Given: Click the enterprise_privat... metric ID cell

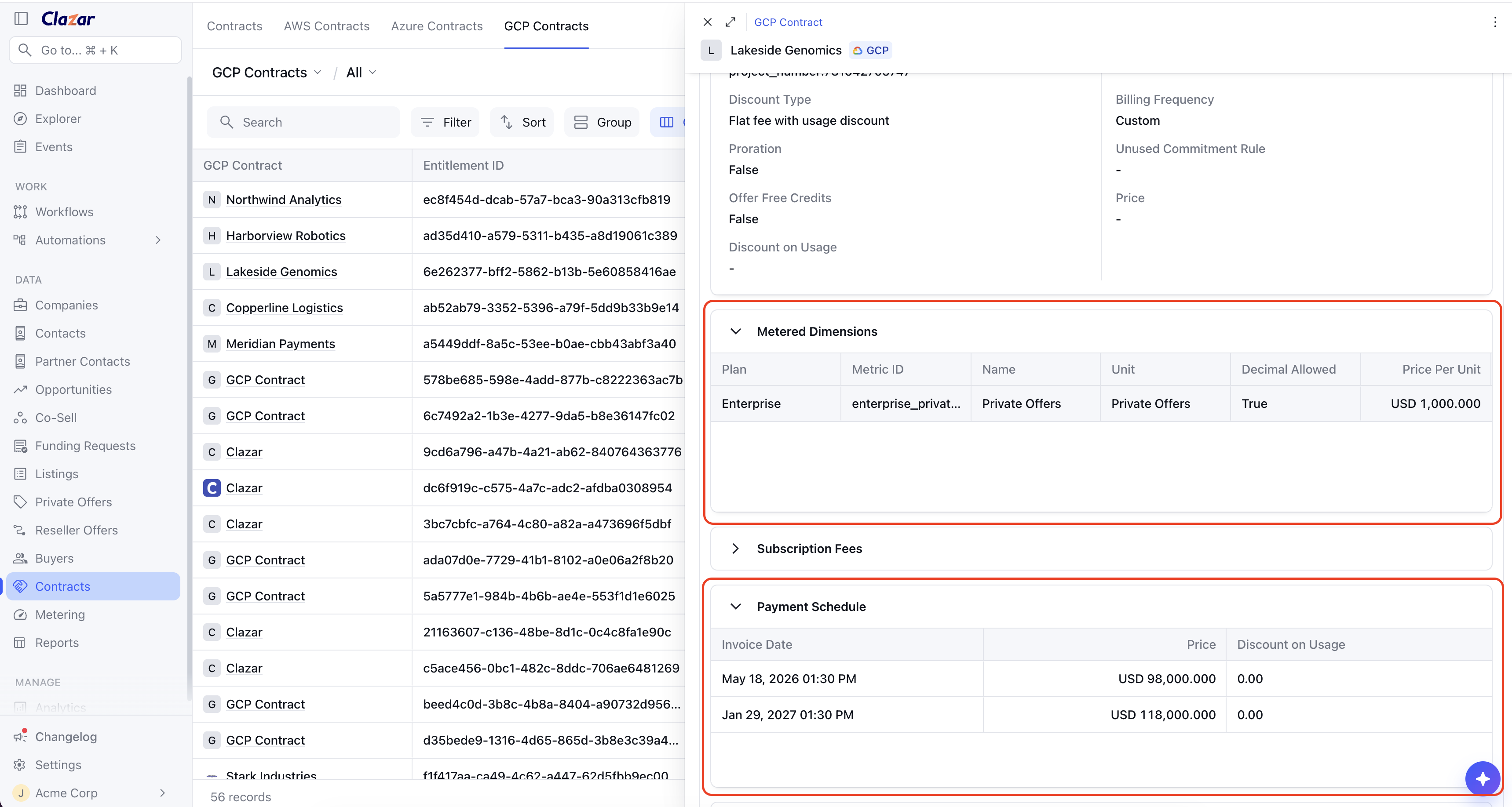Looking at the screenshot, I should pos(906,403).
